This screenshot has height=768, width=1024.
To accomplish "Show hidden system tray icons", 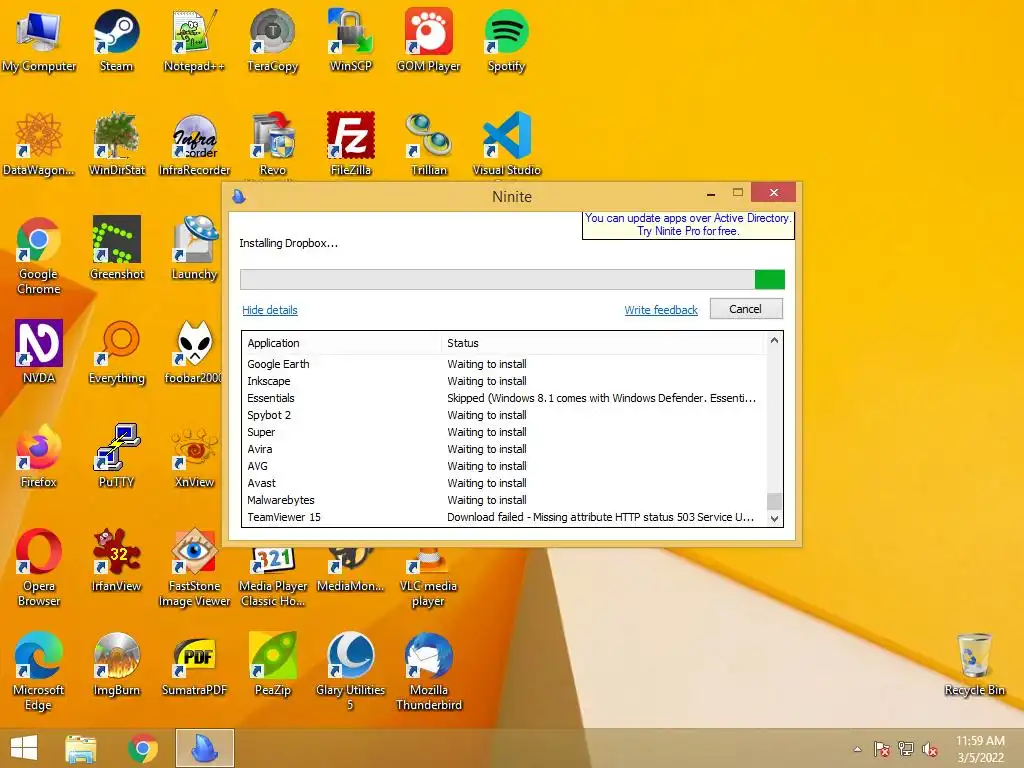I will (x=858, y=749).
